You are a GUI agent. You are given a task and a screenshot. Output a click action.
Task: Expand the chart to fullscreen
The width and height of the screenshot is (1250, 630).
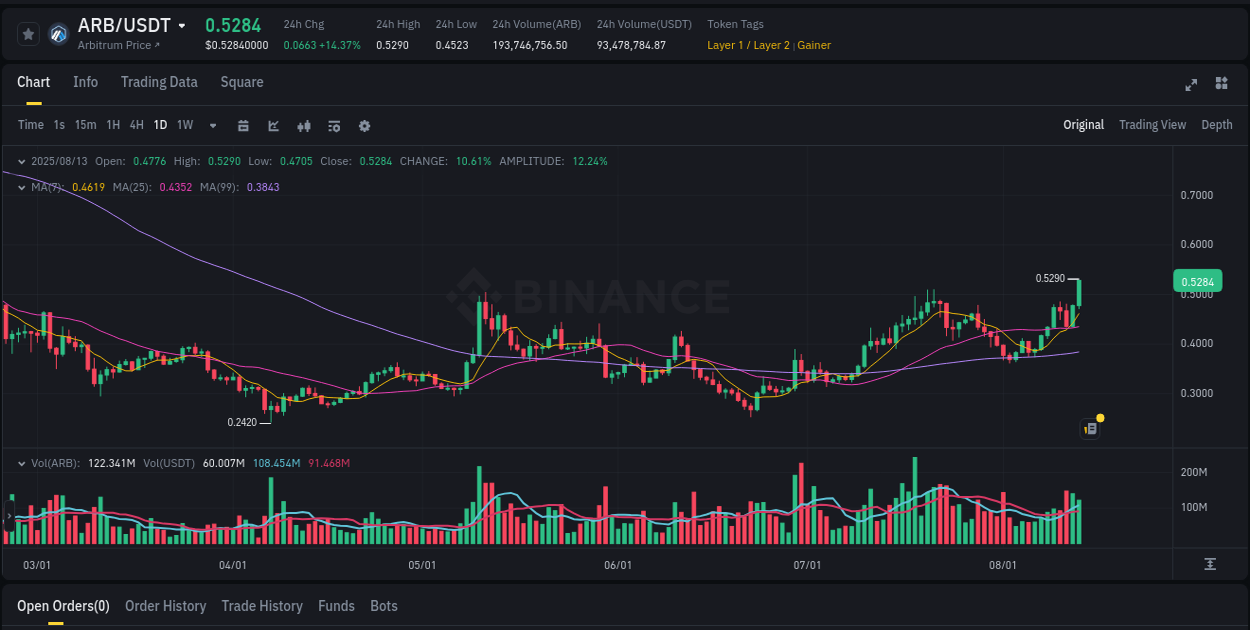[x=1191, y=85]
